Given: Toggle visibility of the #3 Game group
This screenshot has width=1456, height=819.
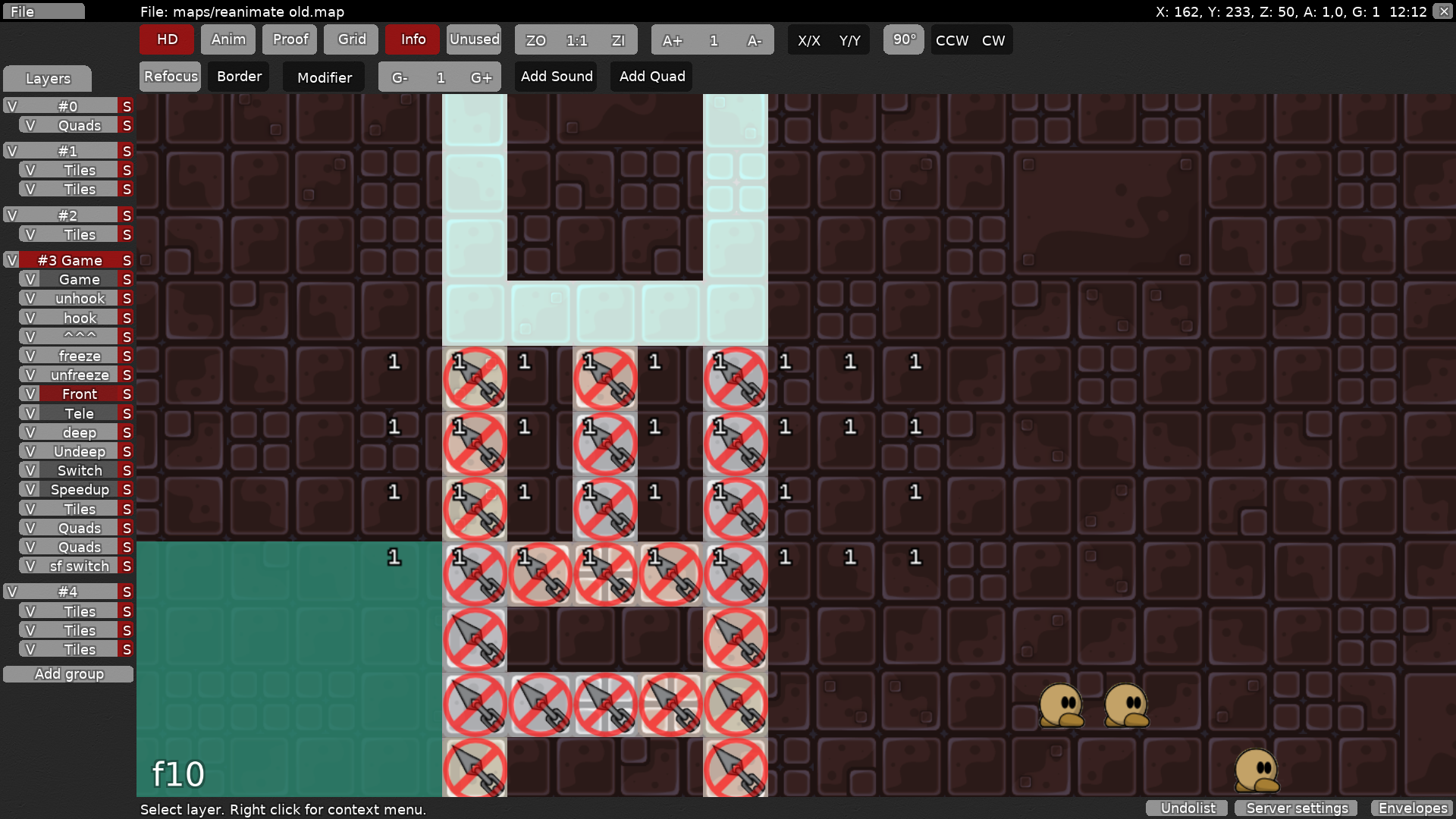Looking at the screenshot, I should (11, 259).
